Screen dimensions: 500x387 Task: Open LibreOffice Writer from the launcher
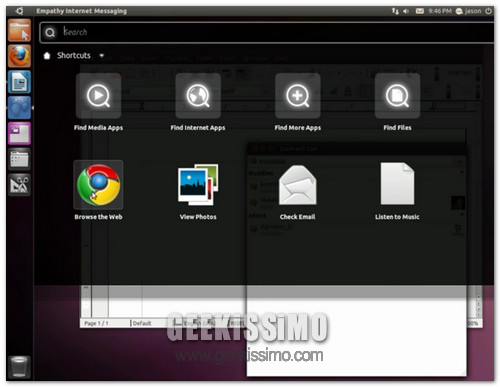[x=19, y=82]
